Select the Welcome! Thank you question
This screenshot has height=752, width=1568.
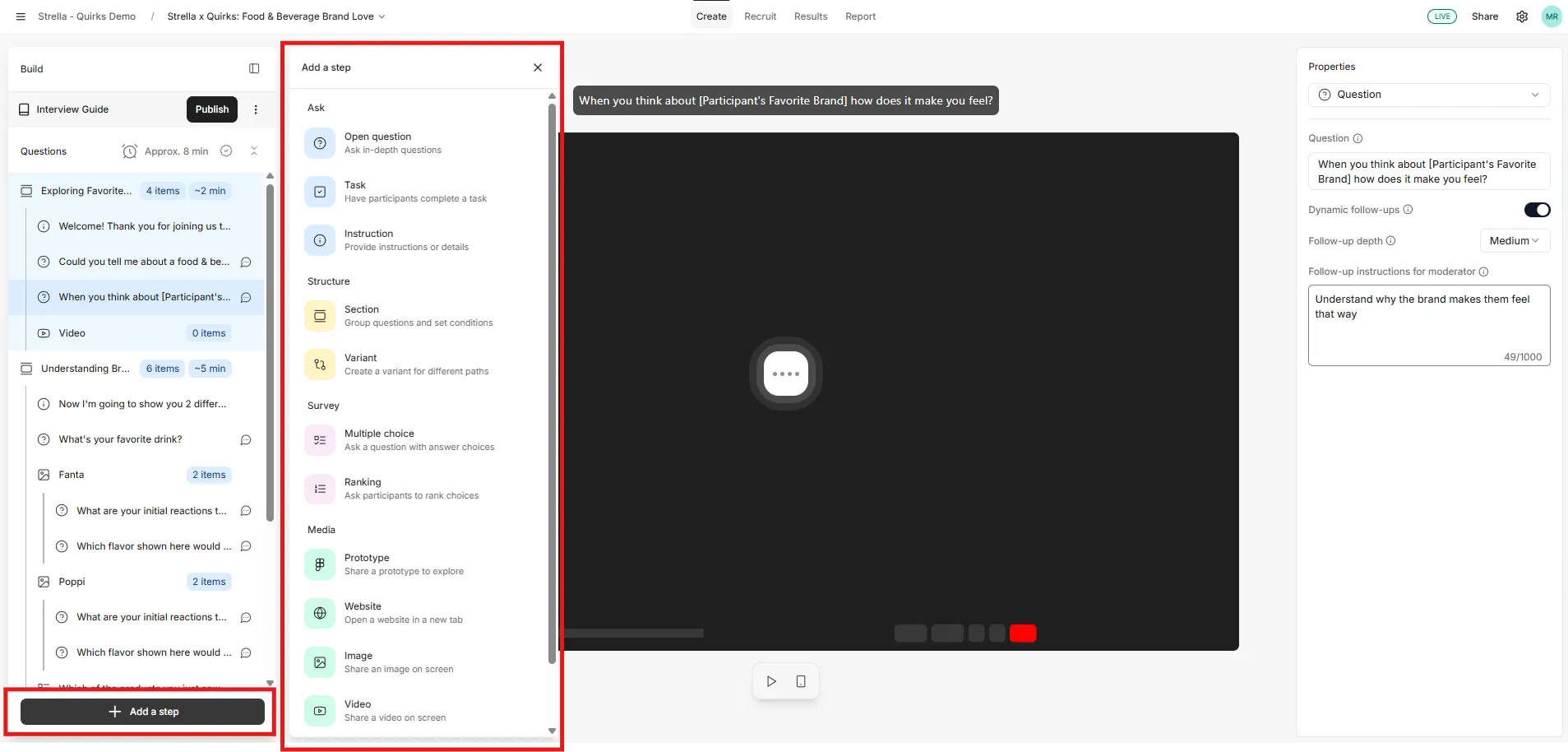pos(145,226)
